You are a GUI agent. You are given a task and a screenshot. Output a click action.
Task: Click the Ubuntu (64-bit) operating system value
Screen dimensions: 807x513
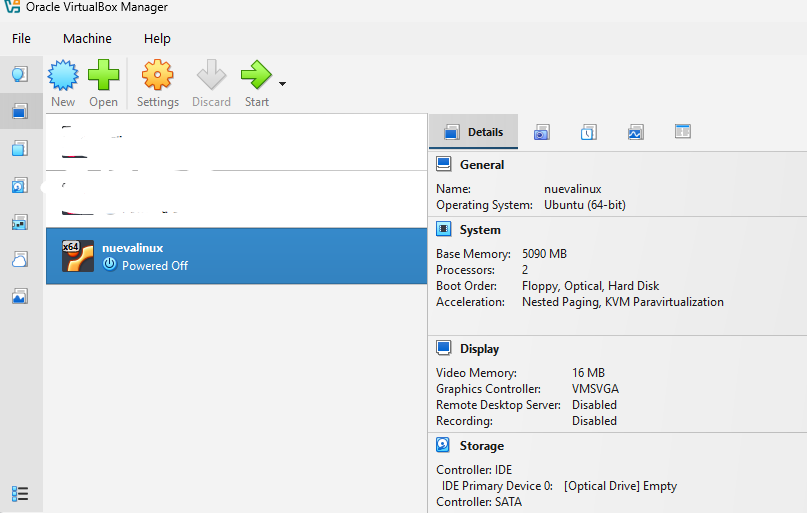click(585, 205)
